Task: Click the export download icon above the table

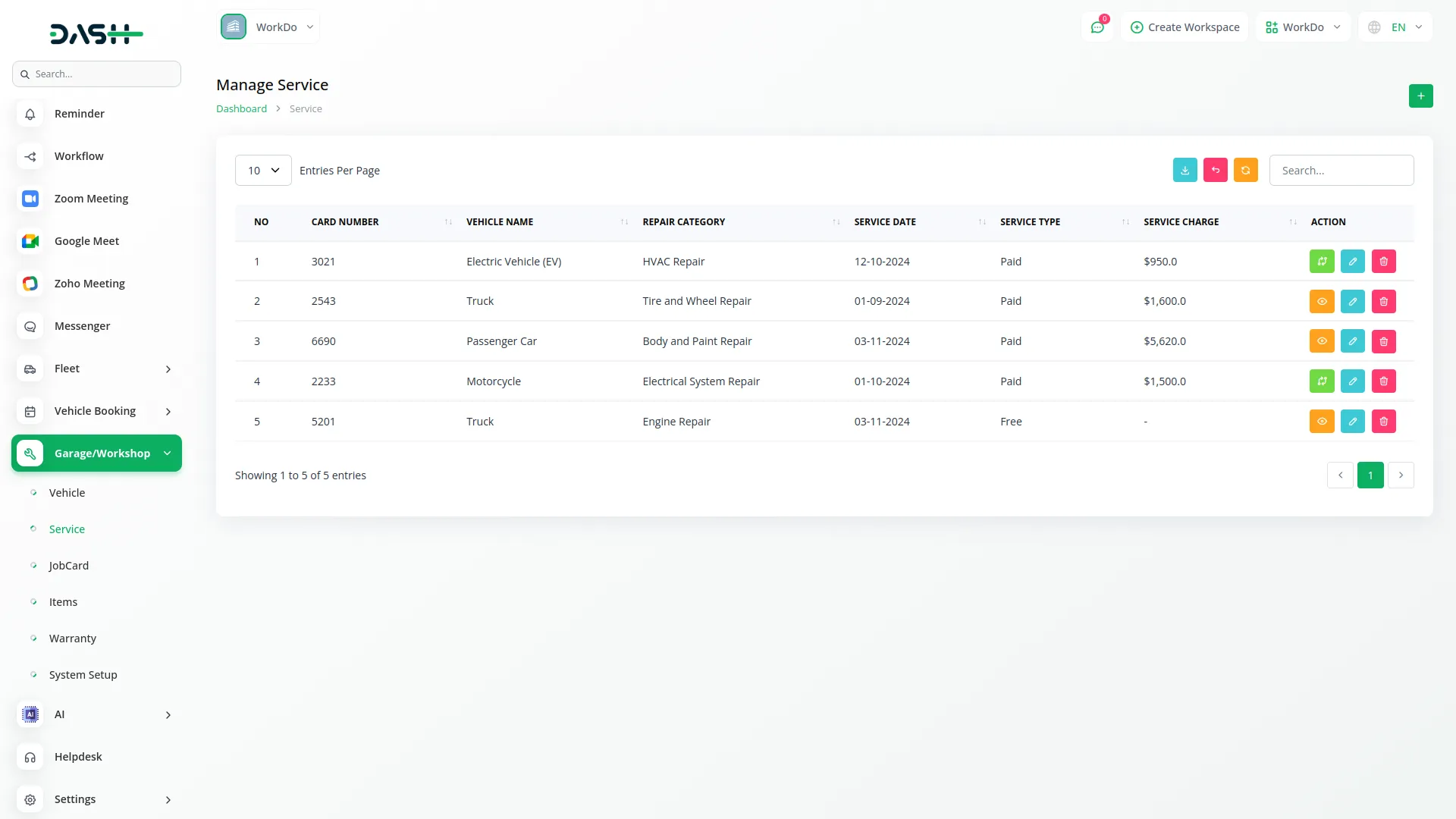Action: coord(1185,170)
